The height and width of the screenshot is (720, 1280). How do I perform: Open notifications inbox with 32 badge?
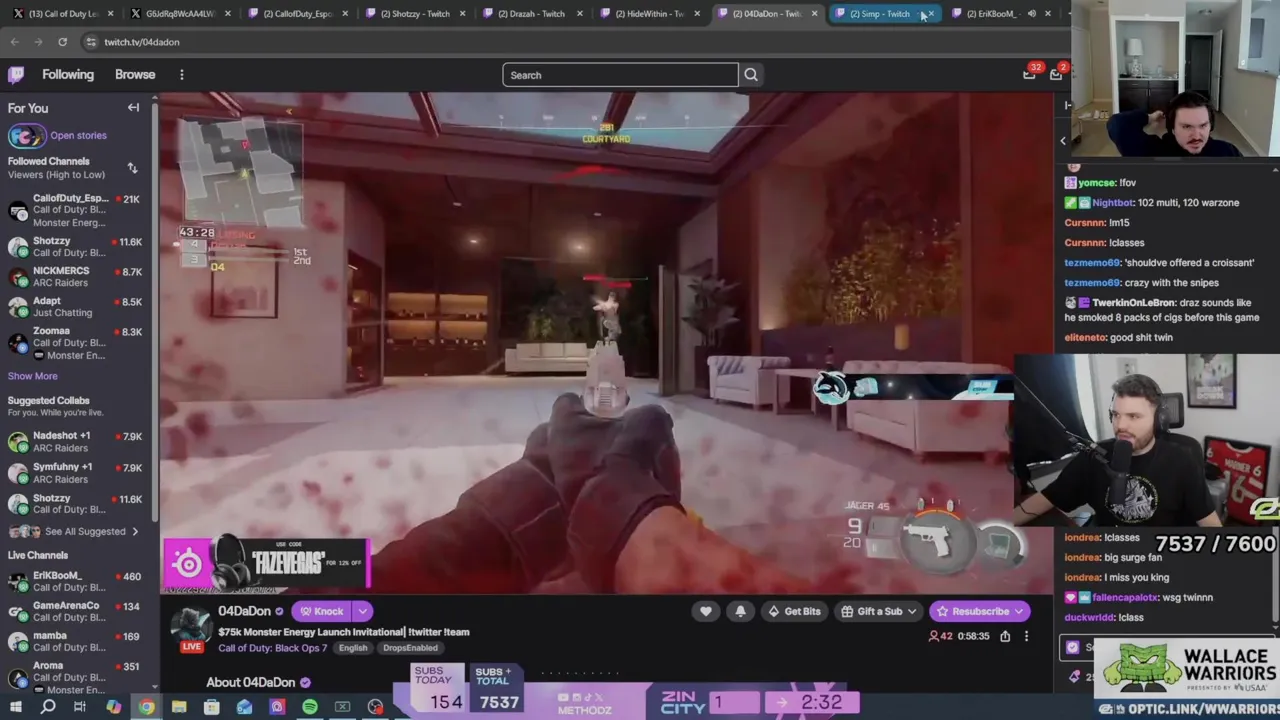1030,74
